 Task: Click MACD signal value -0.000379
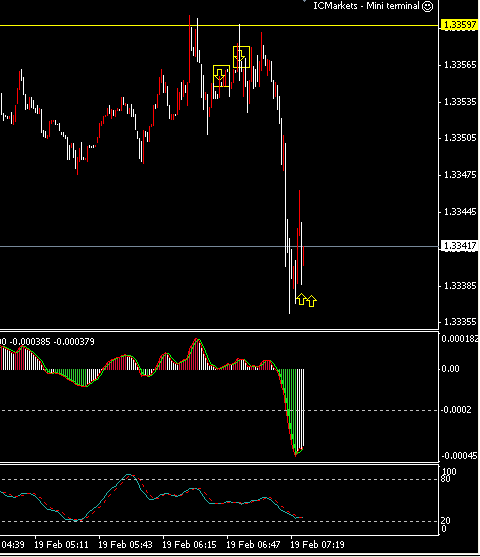[74, 342]
